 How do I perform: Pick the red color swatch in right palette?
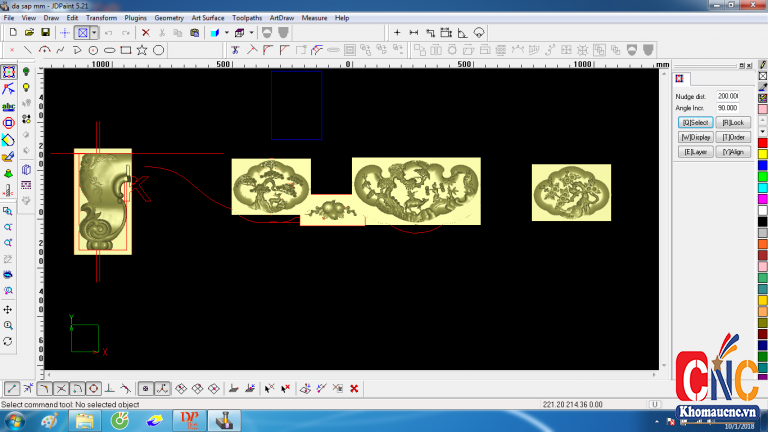point(762,143)
